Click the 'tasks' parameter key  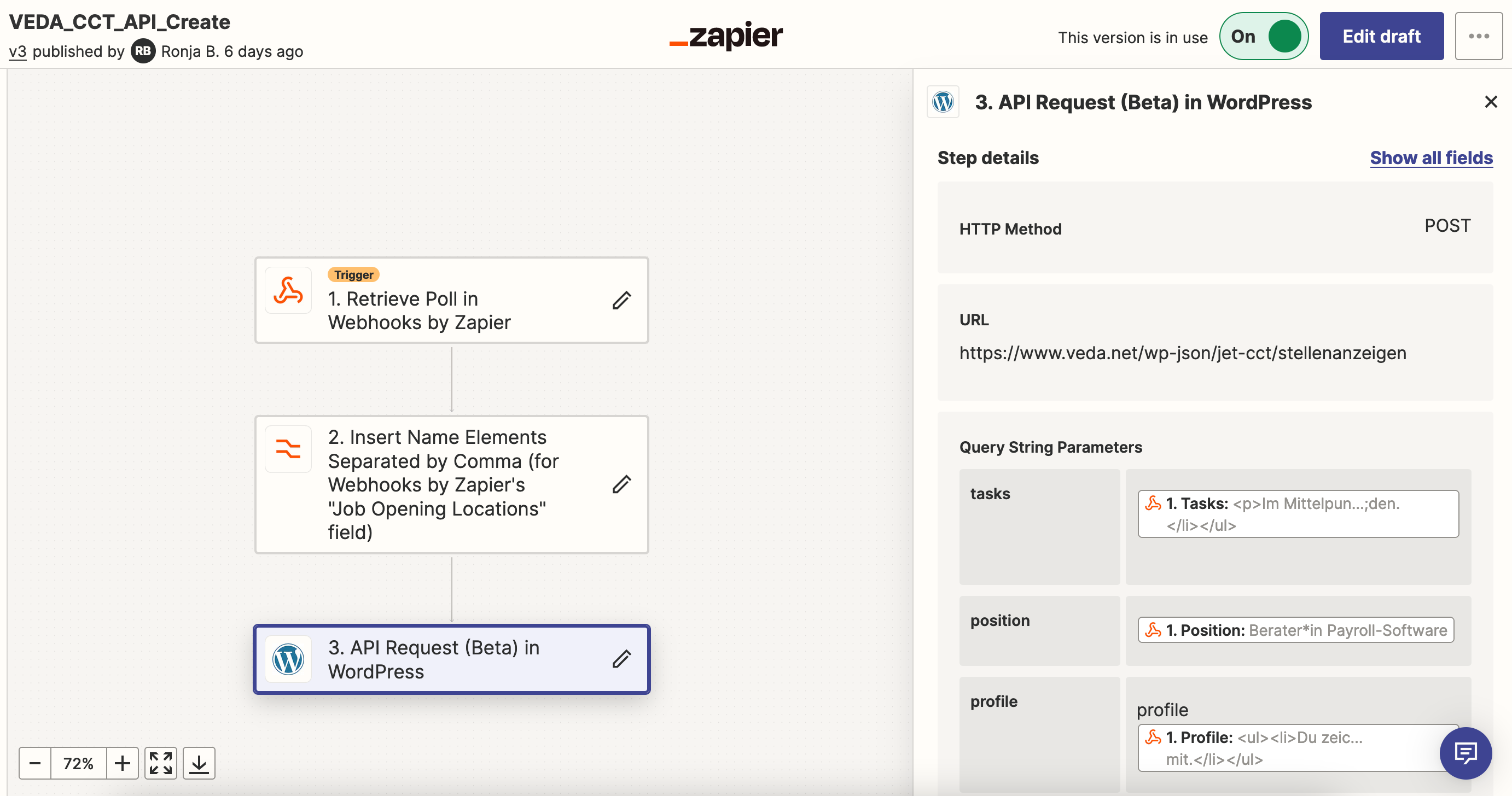[x=990, y=494]
